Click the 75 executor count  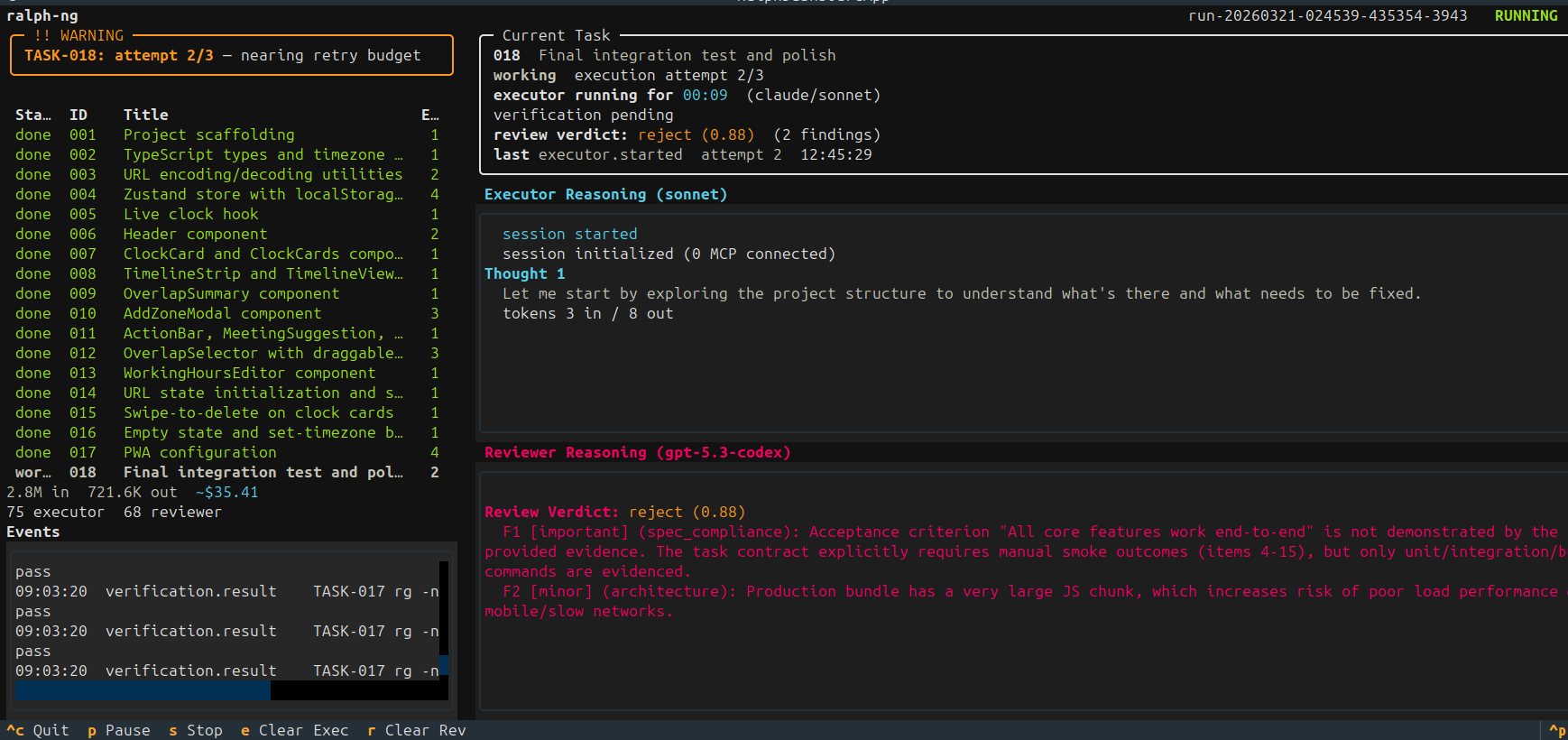(x=56, y=512)
